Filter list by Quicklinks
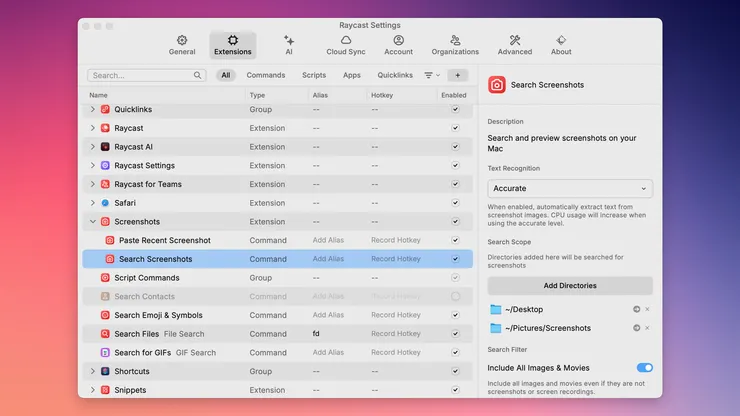Image resolution: width=740 pixels, height=416 pixels. pyautogui.click(x=395, y=75)
